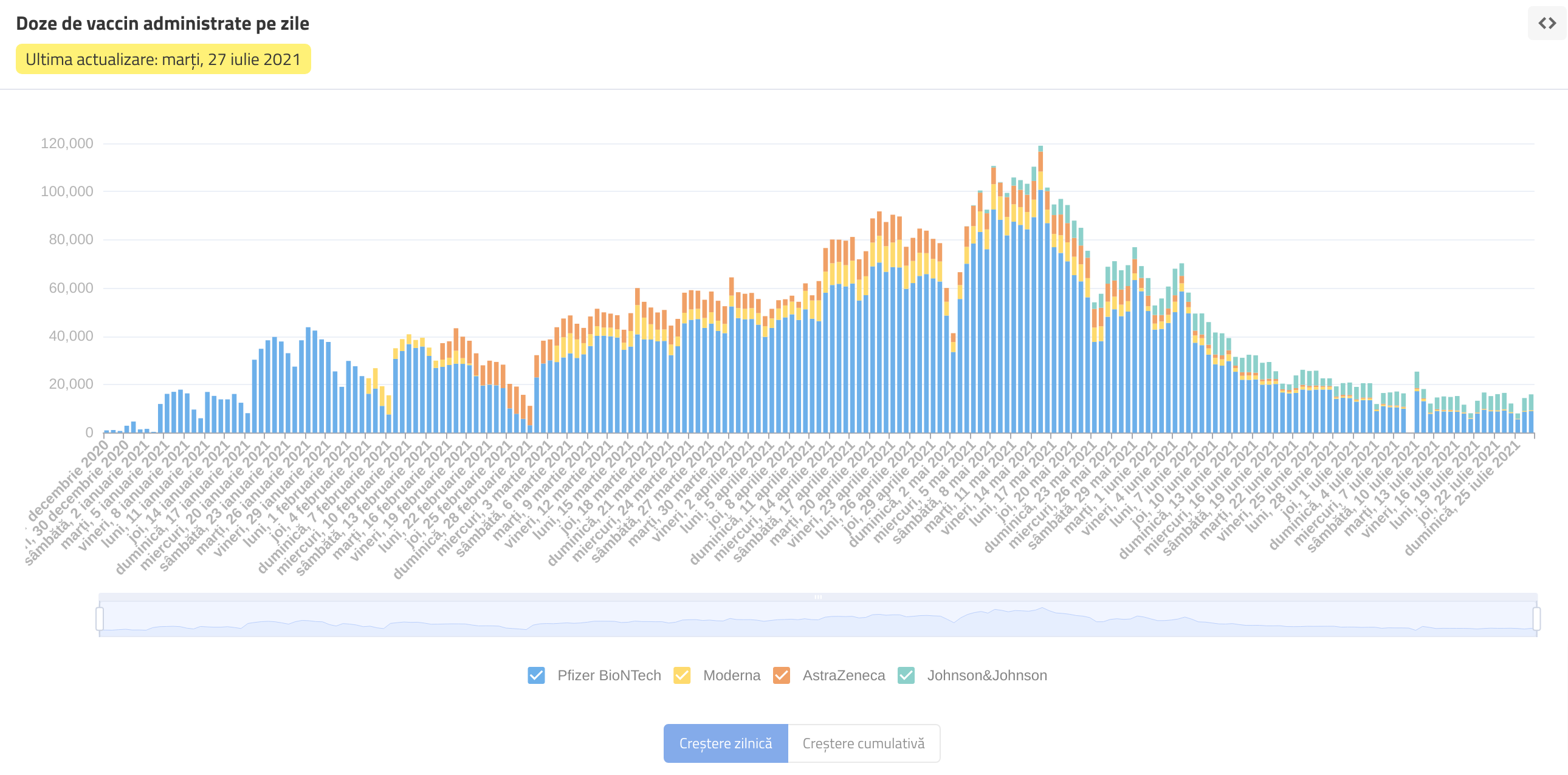This screenshot has width=1568, height=775.
Task: Switch to Creștere cumulativă view
Action: [863, 743]
